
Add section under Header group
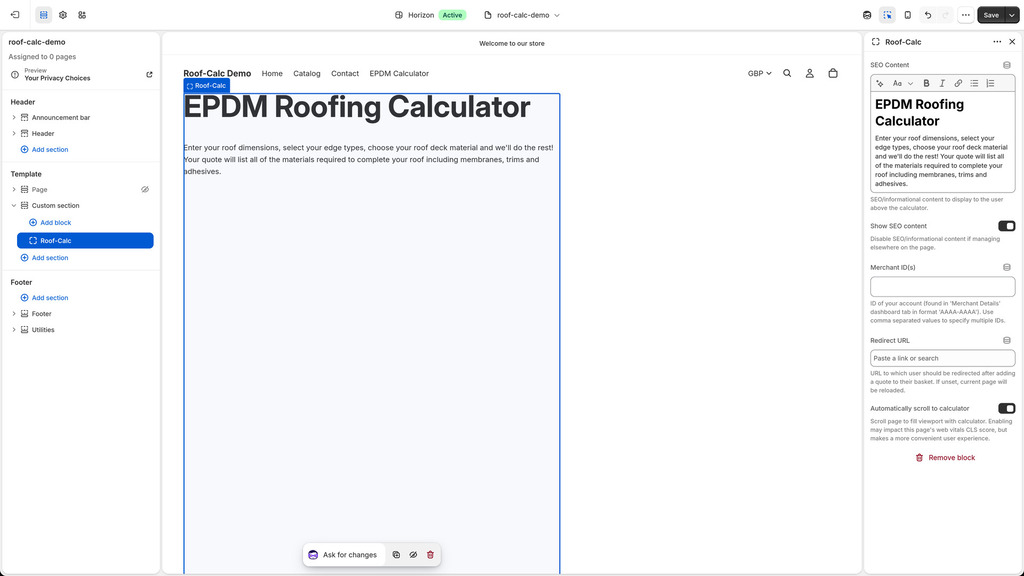pos(44,150)
